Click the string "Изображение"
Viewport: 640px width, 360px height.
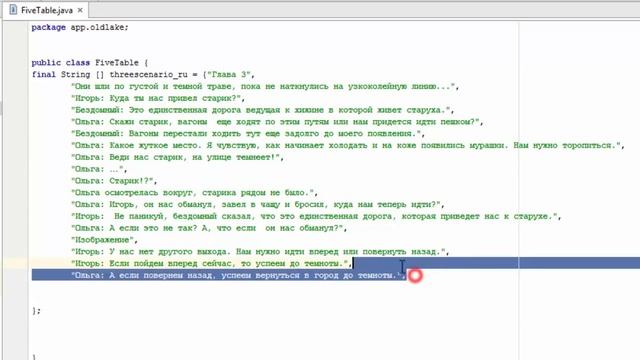(x=102, y=240)
